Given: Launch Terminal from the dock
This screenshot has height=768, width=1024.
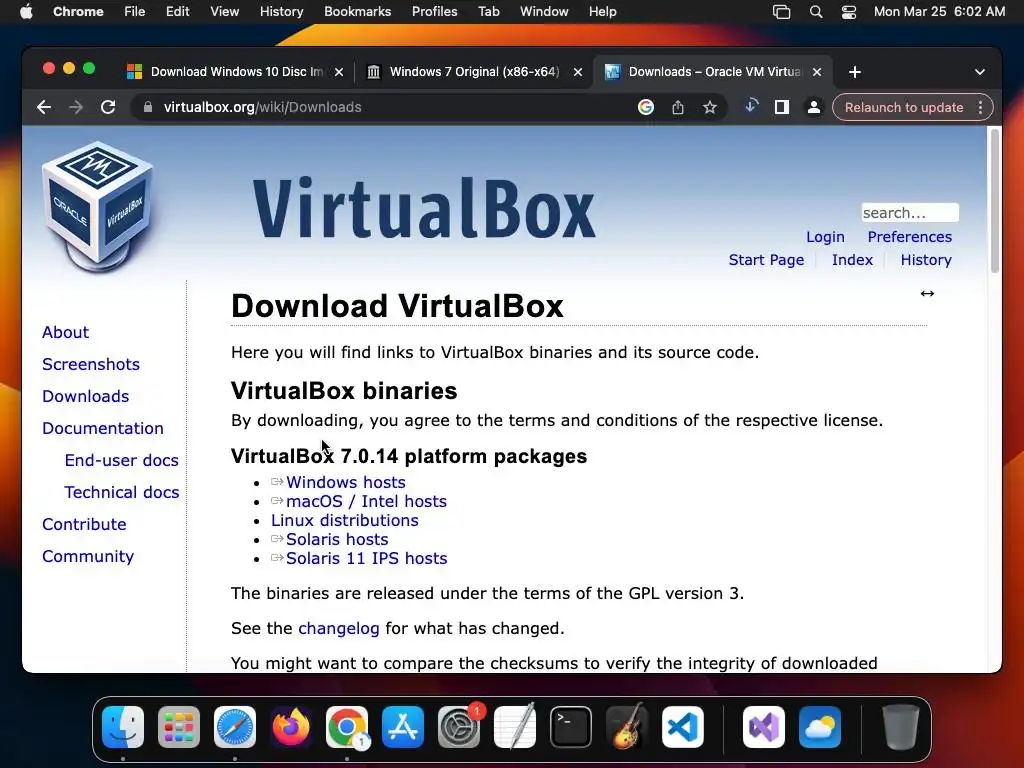Looking at the screenshot, I should click(x=571, y=727).
